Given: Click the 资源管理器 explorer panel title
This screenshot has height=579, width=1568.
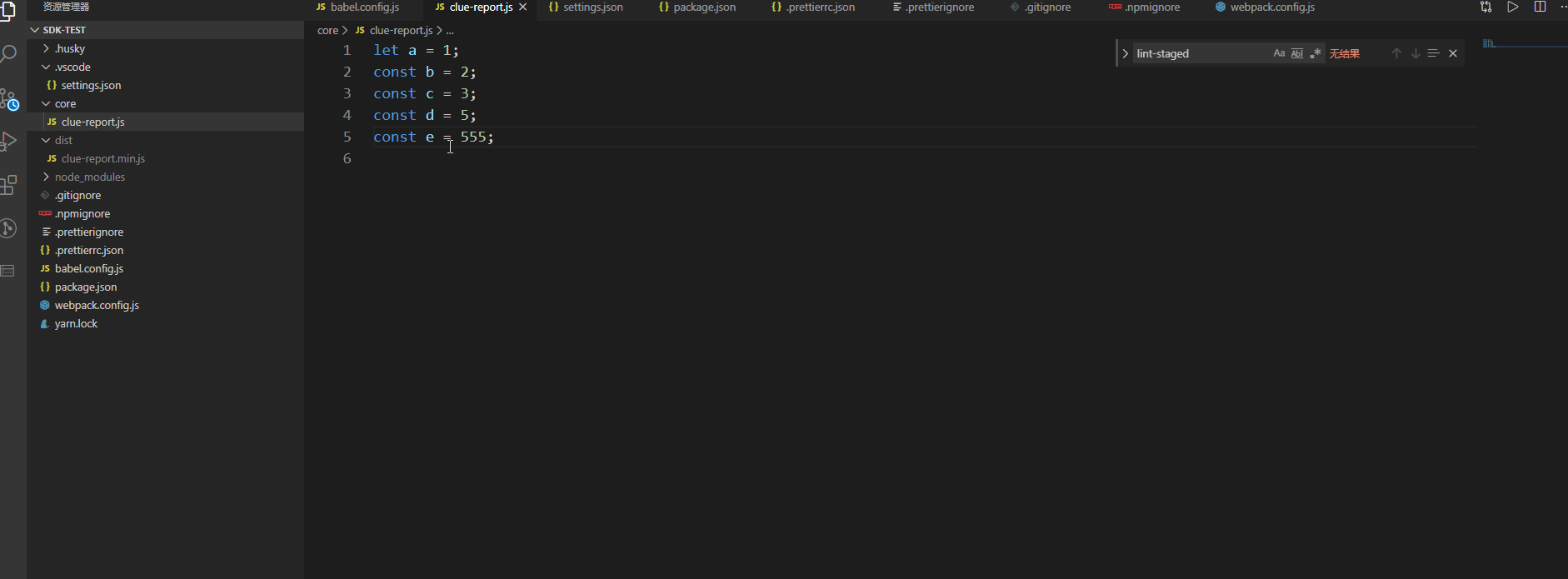Looking at the screenshot, I should tap(66, 7).
